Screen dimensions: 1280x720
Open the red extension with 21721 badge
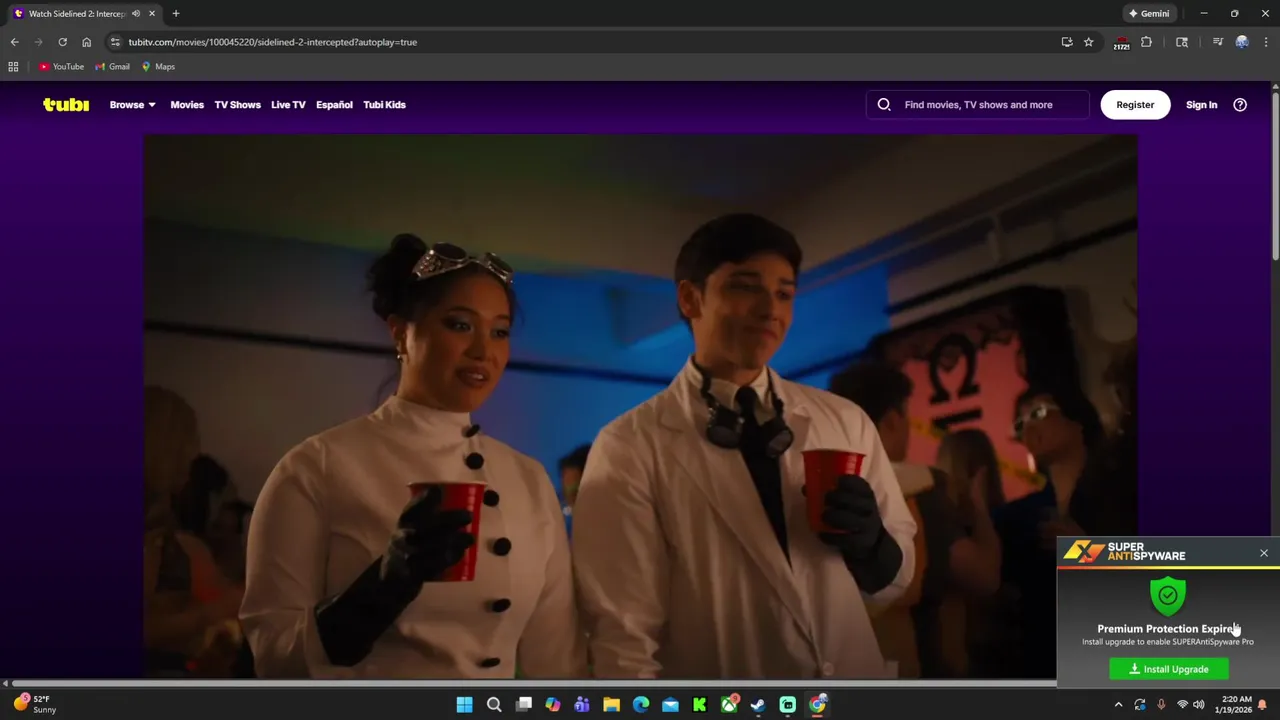tap(1121, 43)
